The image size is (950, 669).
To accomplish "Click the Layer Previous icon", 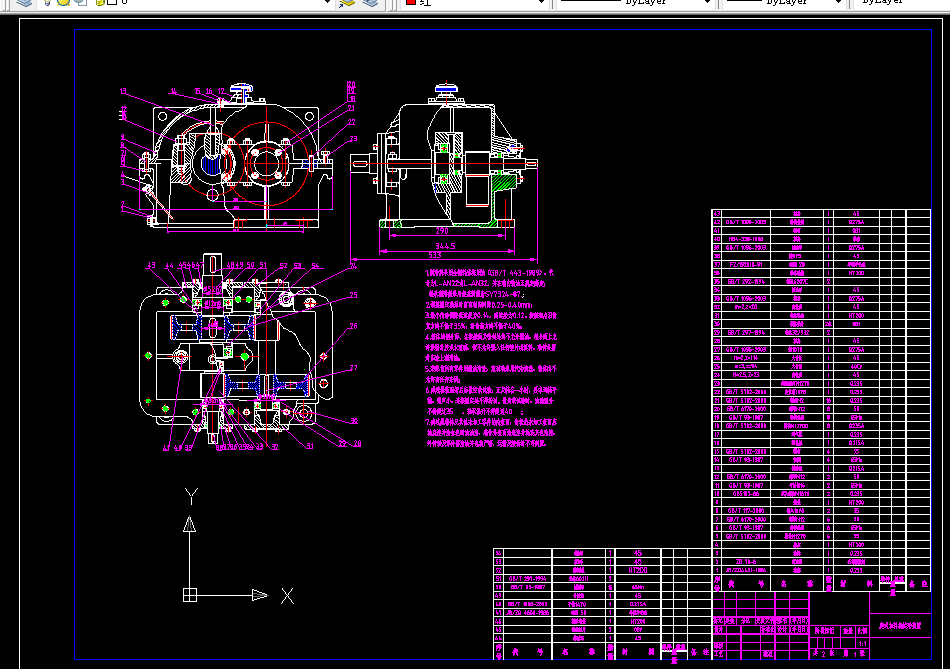I will pyautogui.click(x=370, y=2).
